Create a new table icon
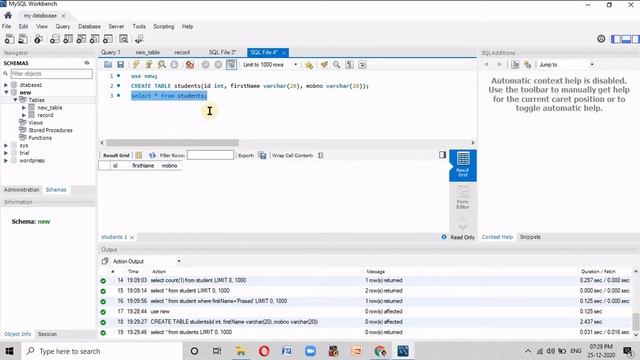 (x=68, y=39)
